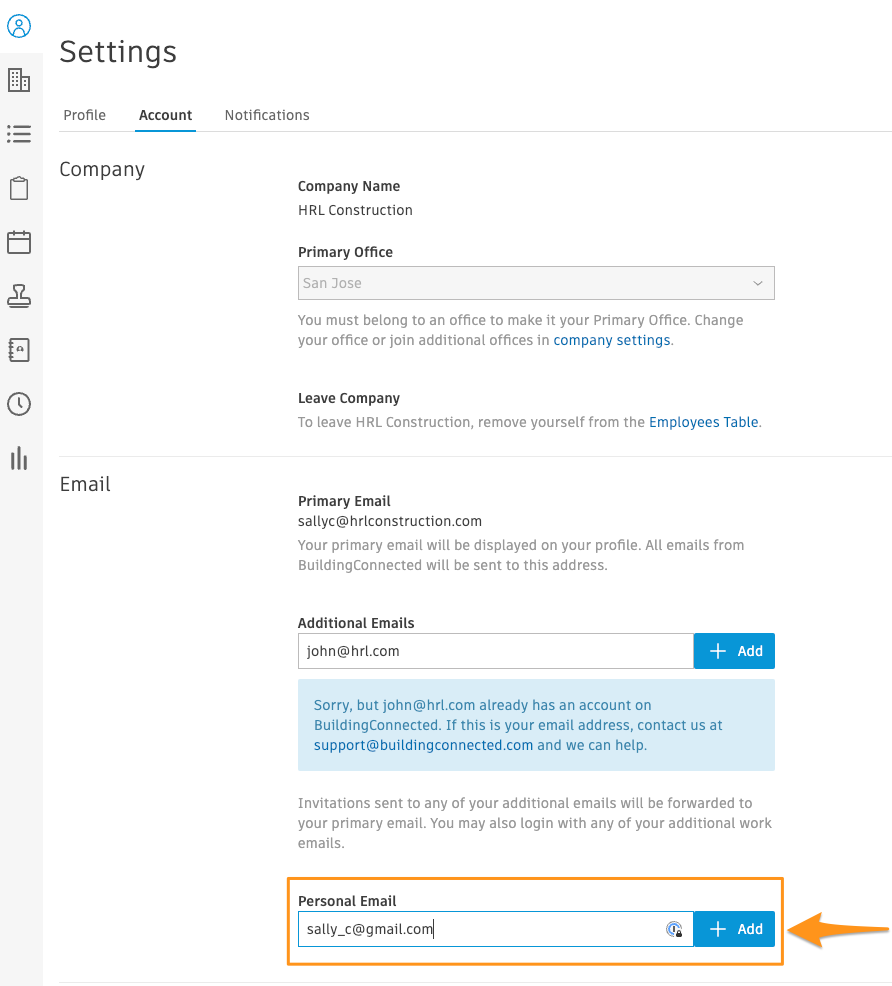Click the clipboard icon in the sidebar
Viewport: 892px width, 986px height.
19,188
